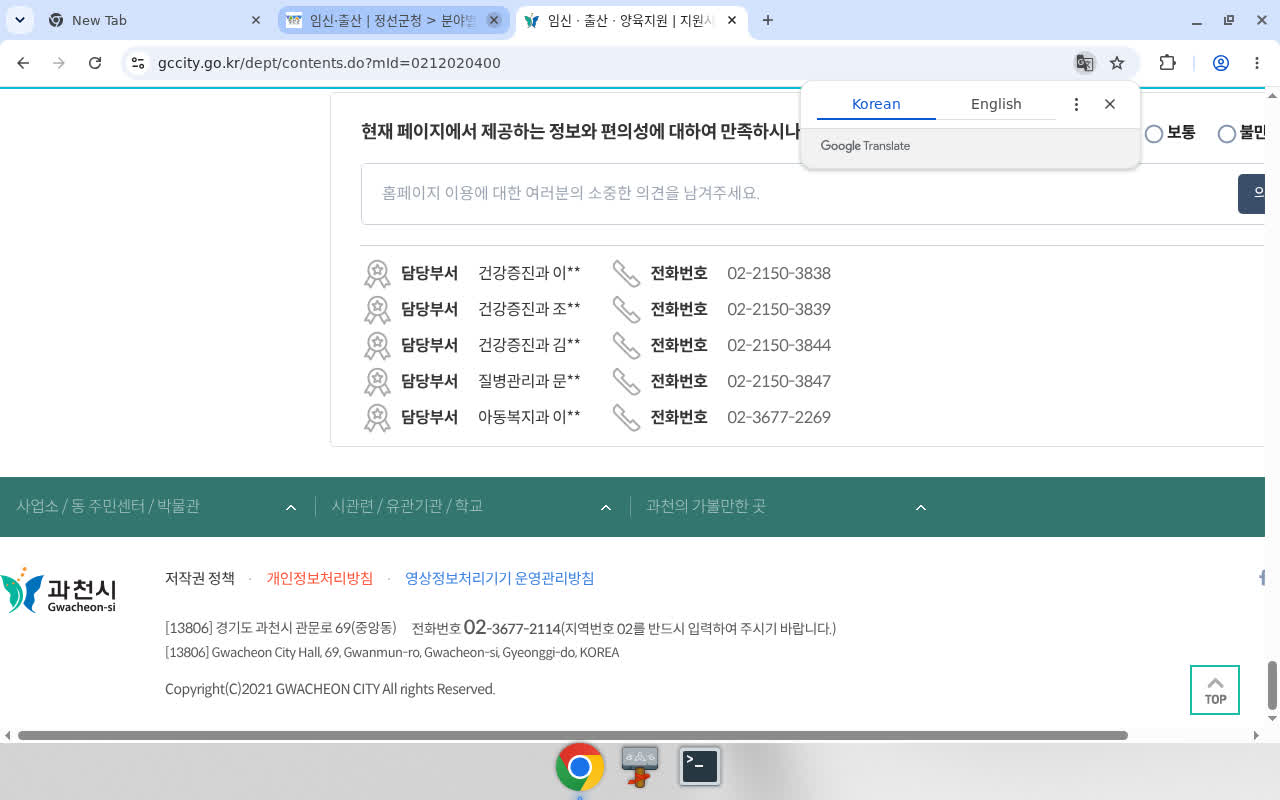Click the Google Translate icon in address bar
This screenshot has width=1280, height=800.
coord(1084,63)
